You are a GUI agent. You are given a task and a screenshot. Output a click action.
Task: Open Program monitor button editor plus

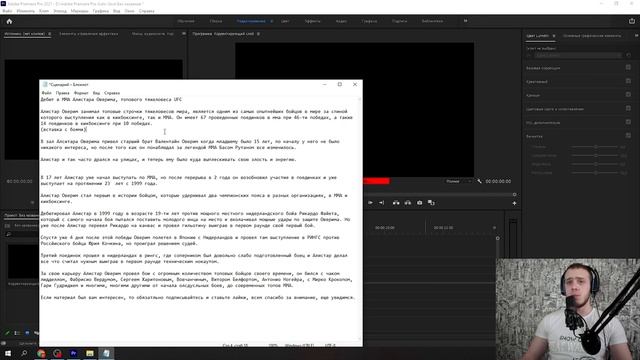[x=514, y=203]
